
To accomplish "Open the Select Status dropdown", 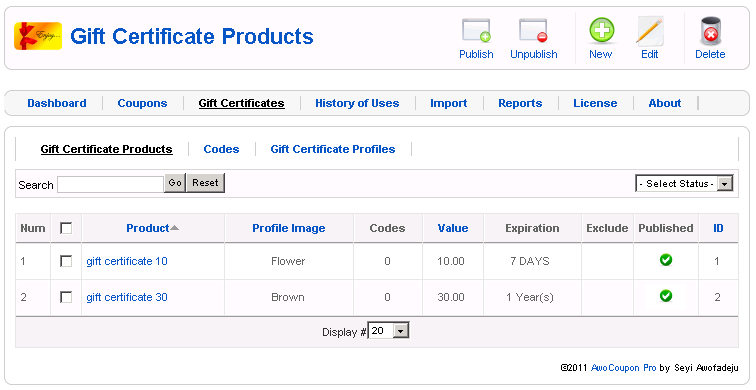I will coord(684,184).
